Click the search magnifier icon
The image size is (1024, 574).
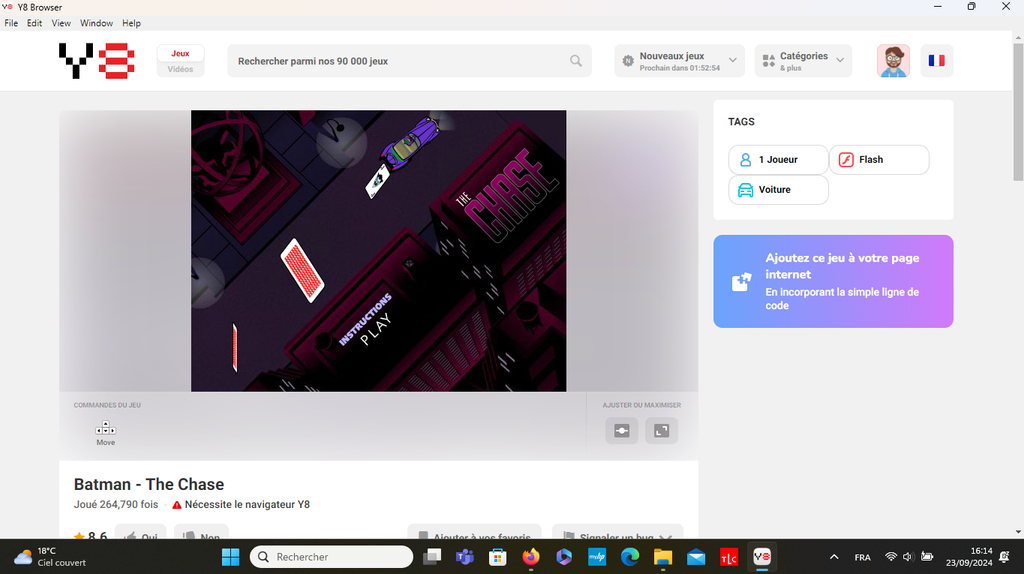point(576,61)
